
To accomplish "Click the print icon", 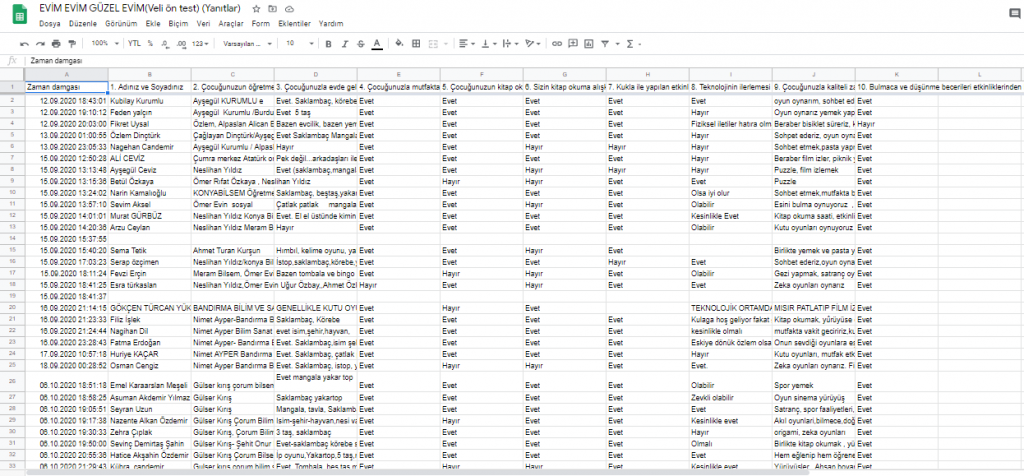I will coord(56,44).
